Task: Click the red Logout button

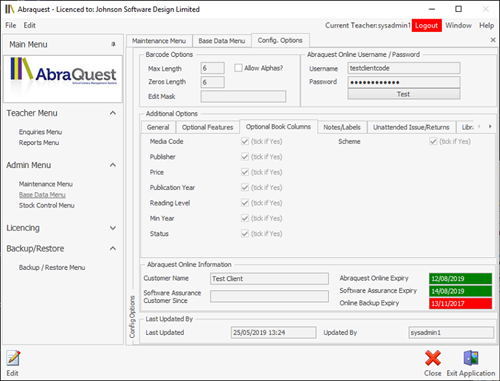Action: [x=426, y=25]
